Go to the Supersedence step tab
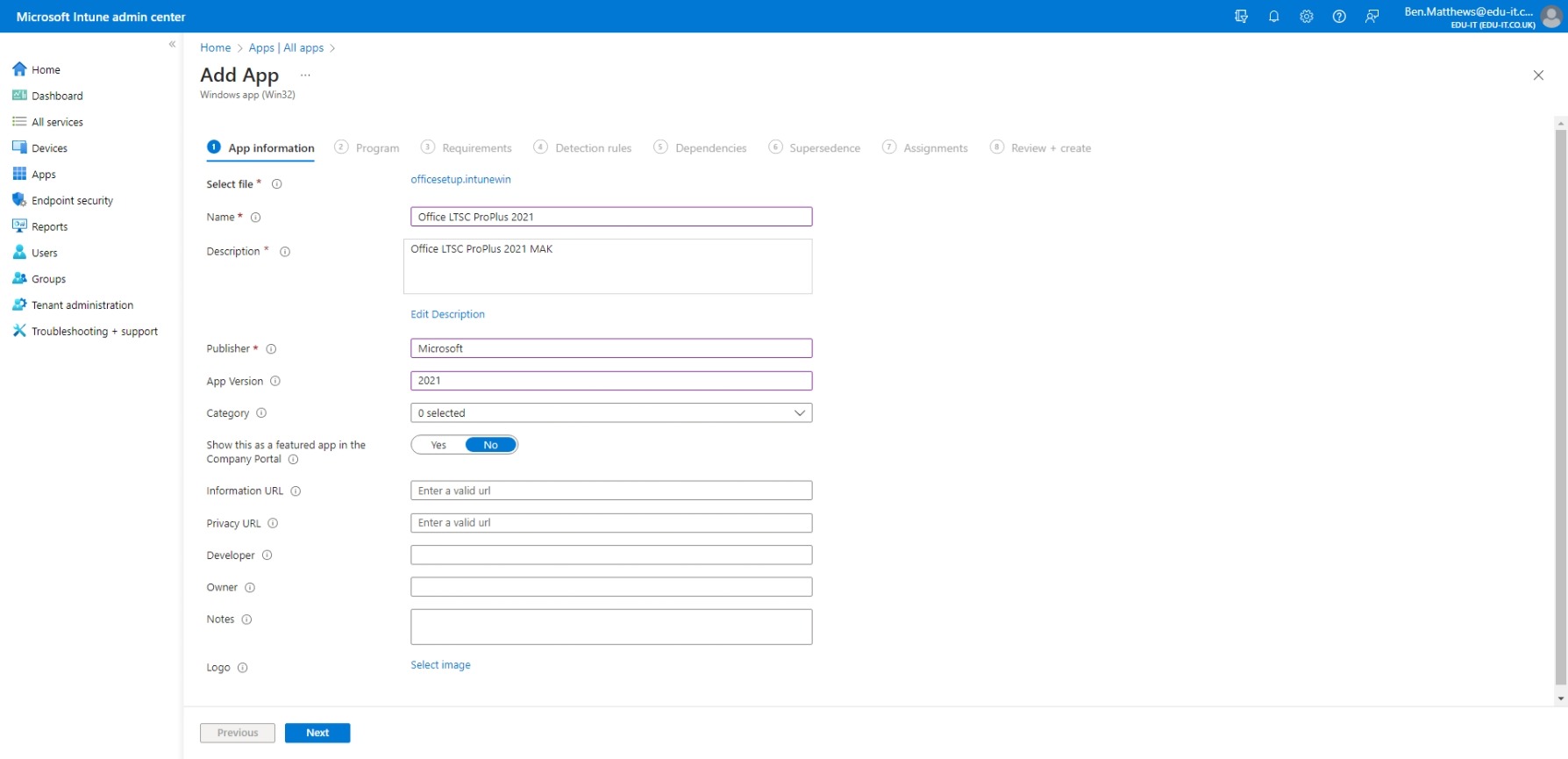Viewport: 1568px width, 759px height. (814, 148)
